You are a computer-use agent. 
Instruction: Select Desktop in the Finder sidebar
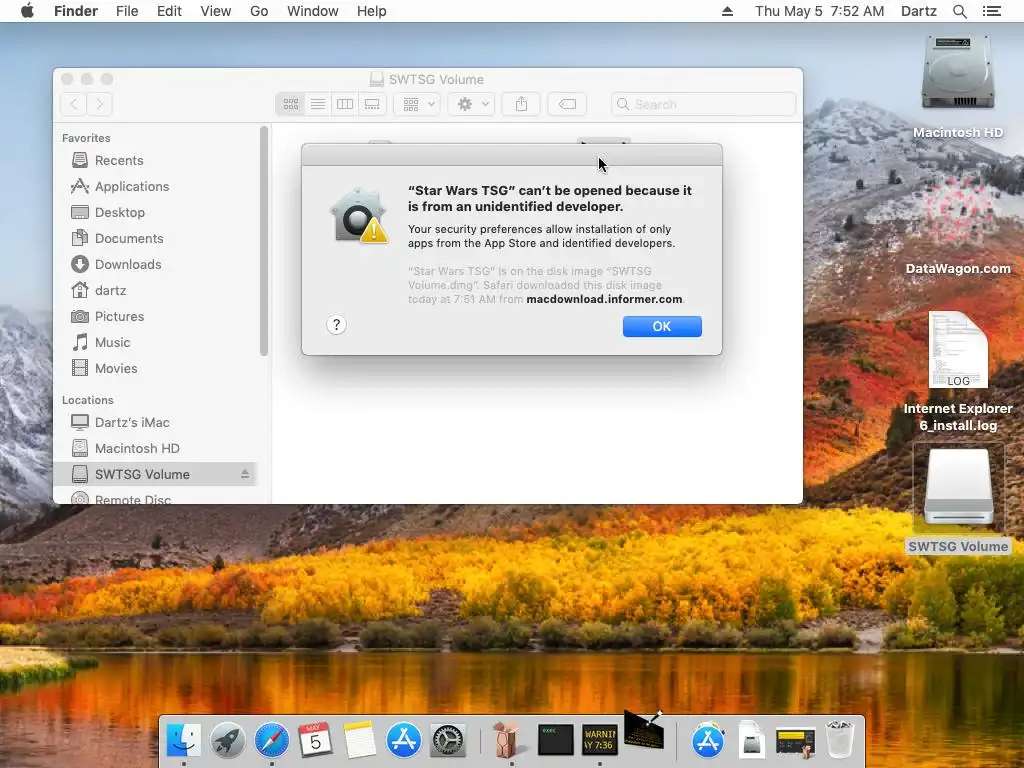pos(157,212)
